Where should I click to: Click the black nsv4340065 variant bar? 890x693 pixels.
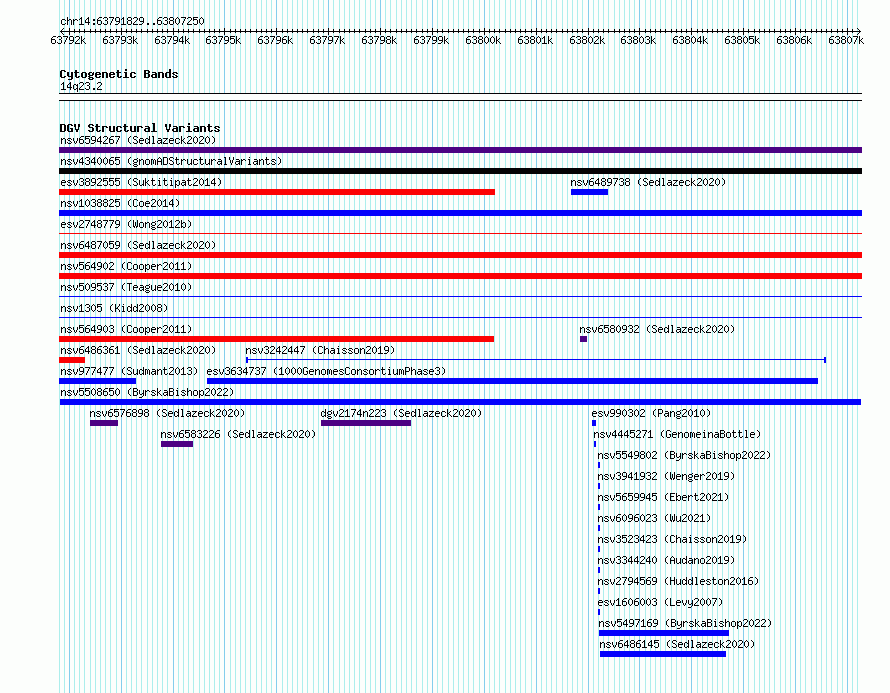(460, 171)
